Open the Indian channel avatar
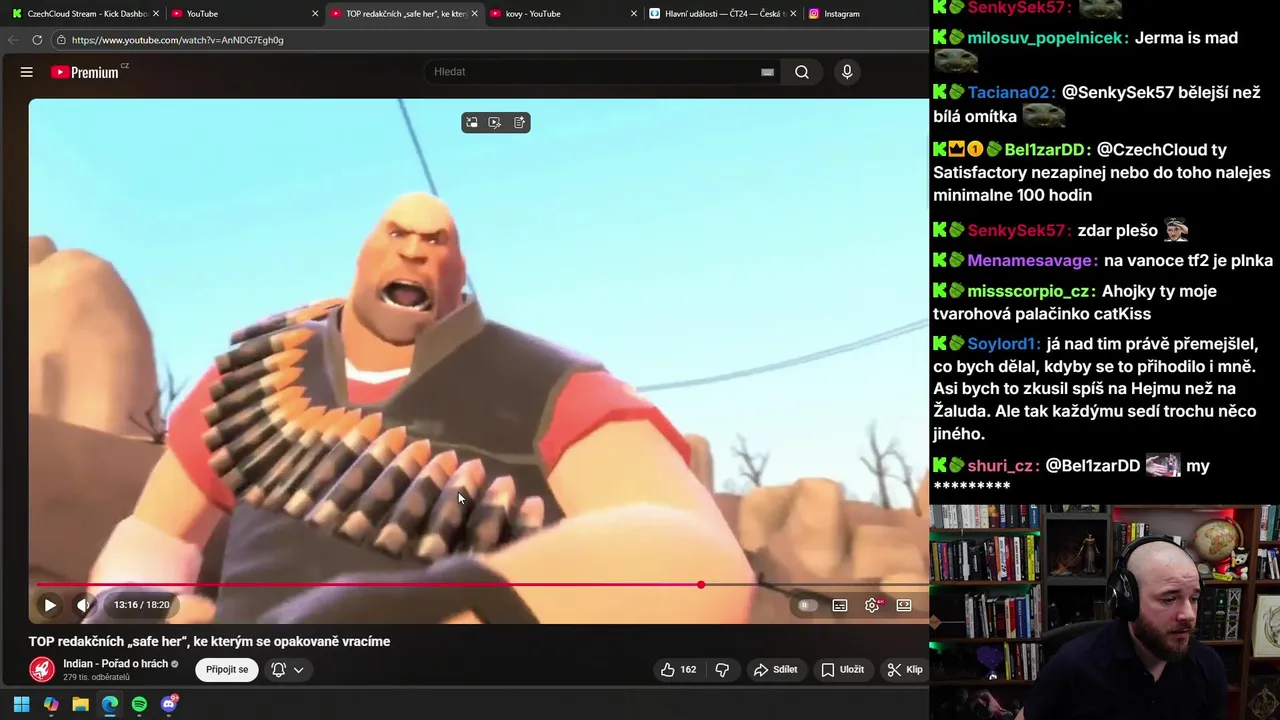The height and width of the screenshot is (720, 1280). [42, 669]
